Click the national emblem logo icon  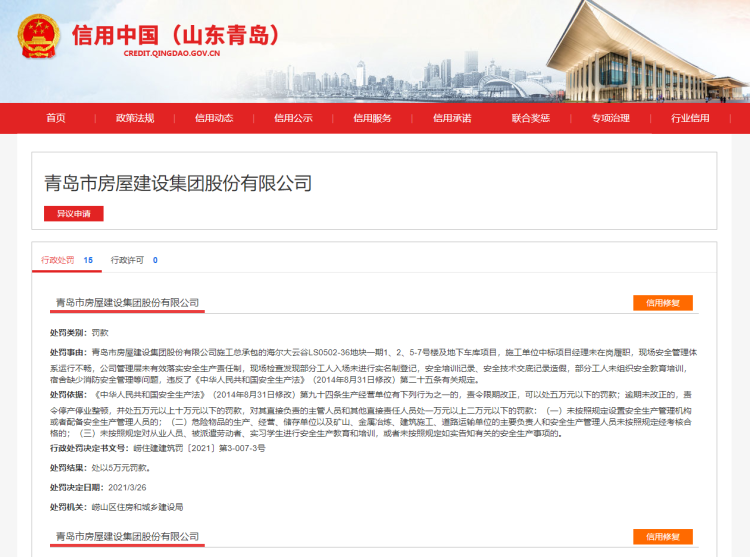(38, 36)
